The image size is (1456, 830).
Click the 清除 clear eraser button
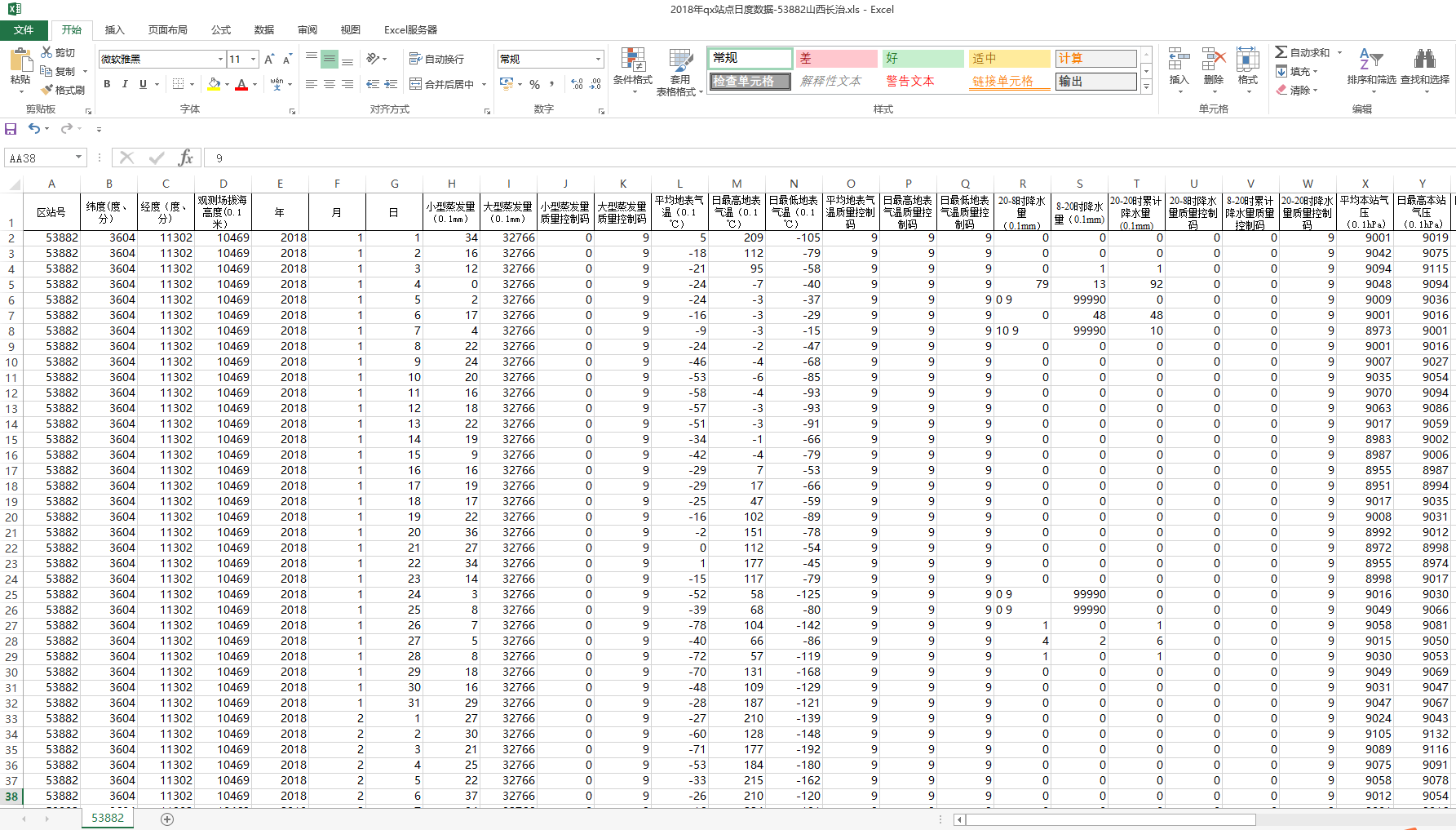[x=1296, y=90]
